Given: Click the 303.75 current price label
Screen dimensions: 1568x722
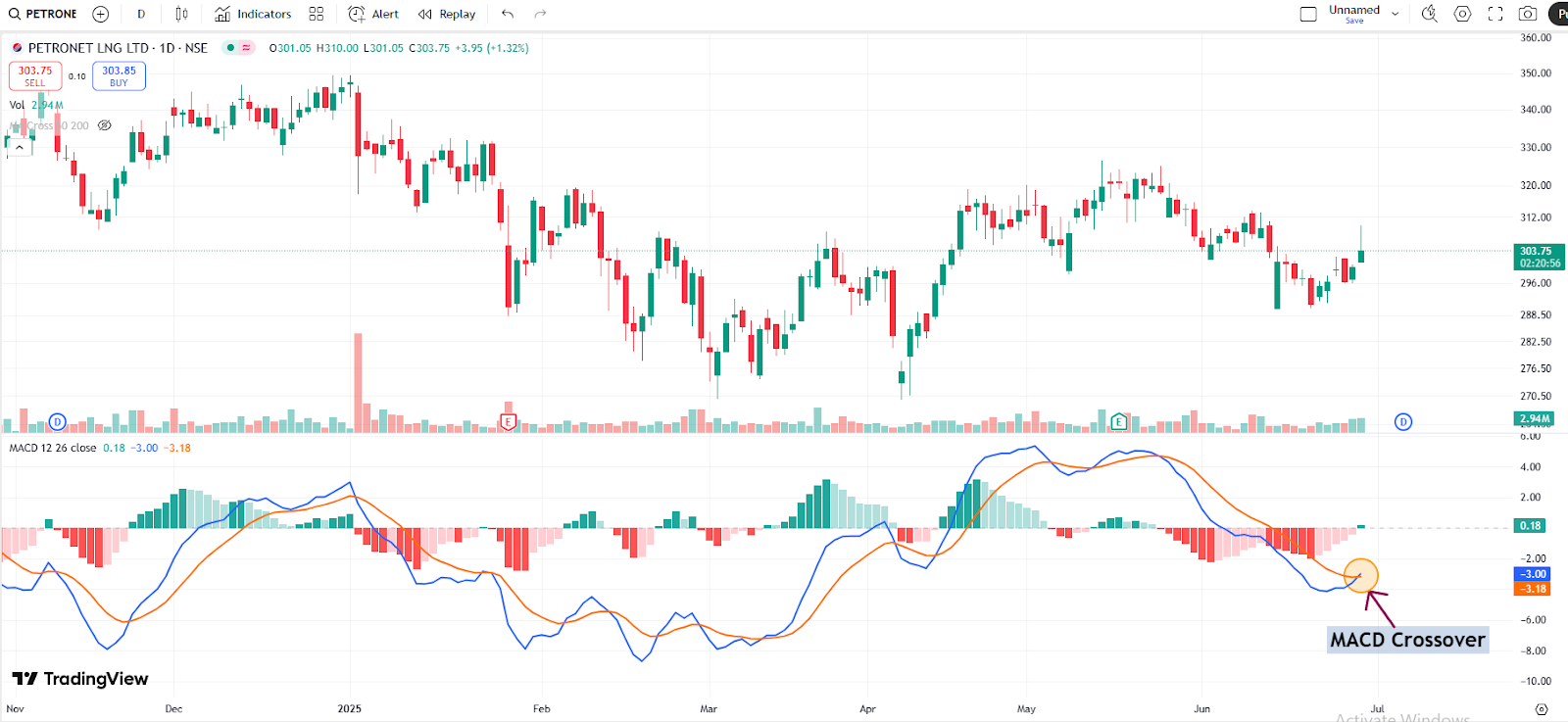Looking at the screenshot, I should click(x=1540, y=257).
